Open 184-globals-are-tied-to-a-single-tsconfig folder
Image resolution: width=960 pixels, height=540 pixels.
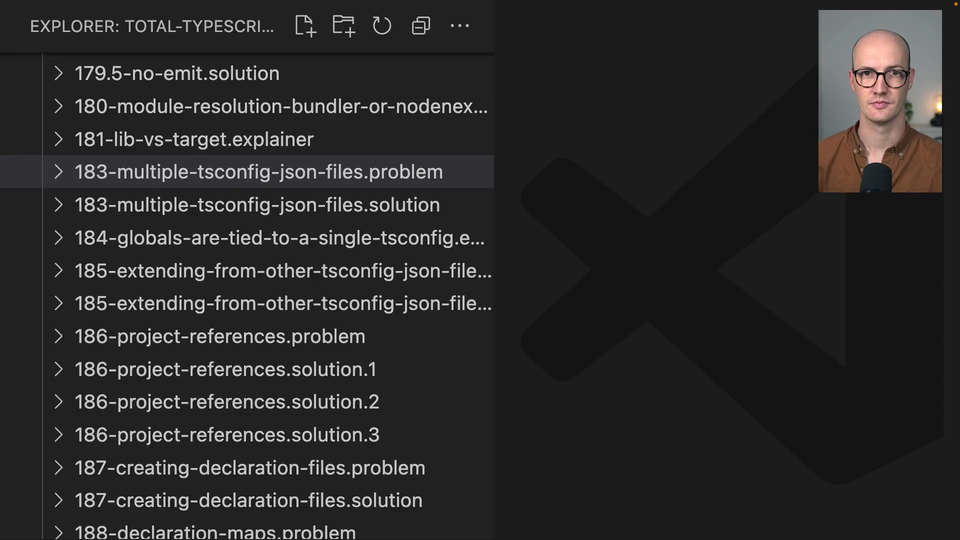tap(279, 238)
